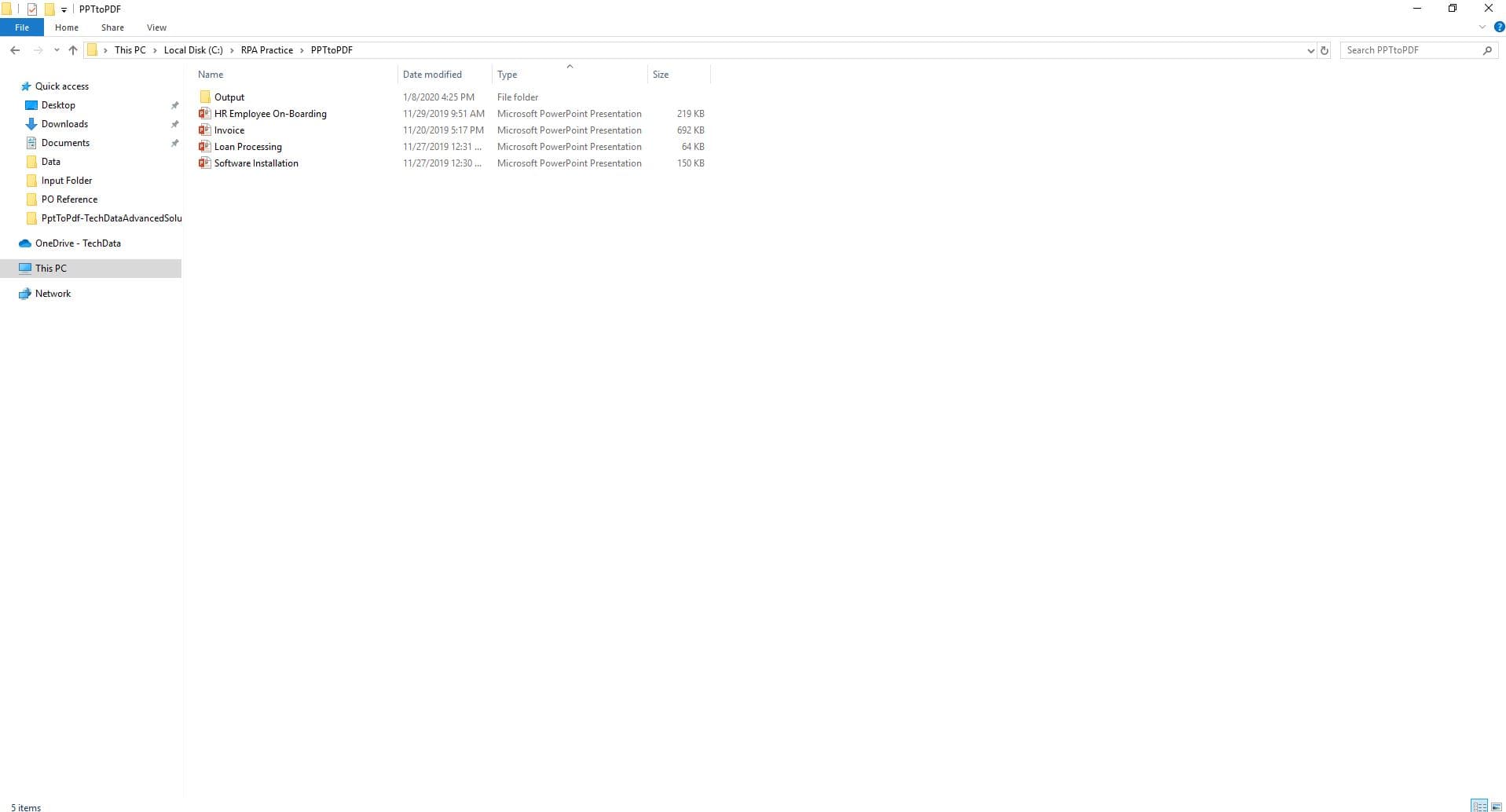Click Properties checkmark in quick access toolbar

click(32, 9)
